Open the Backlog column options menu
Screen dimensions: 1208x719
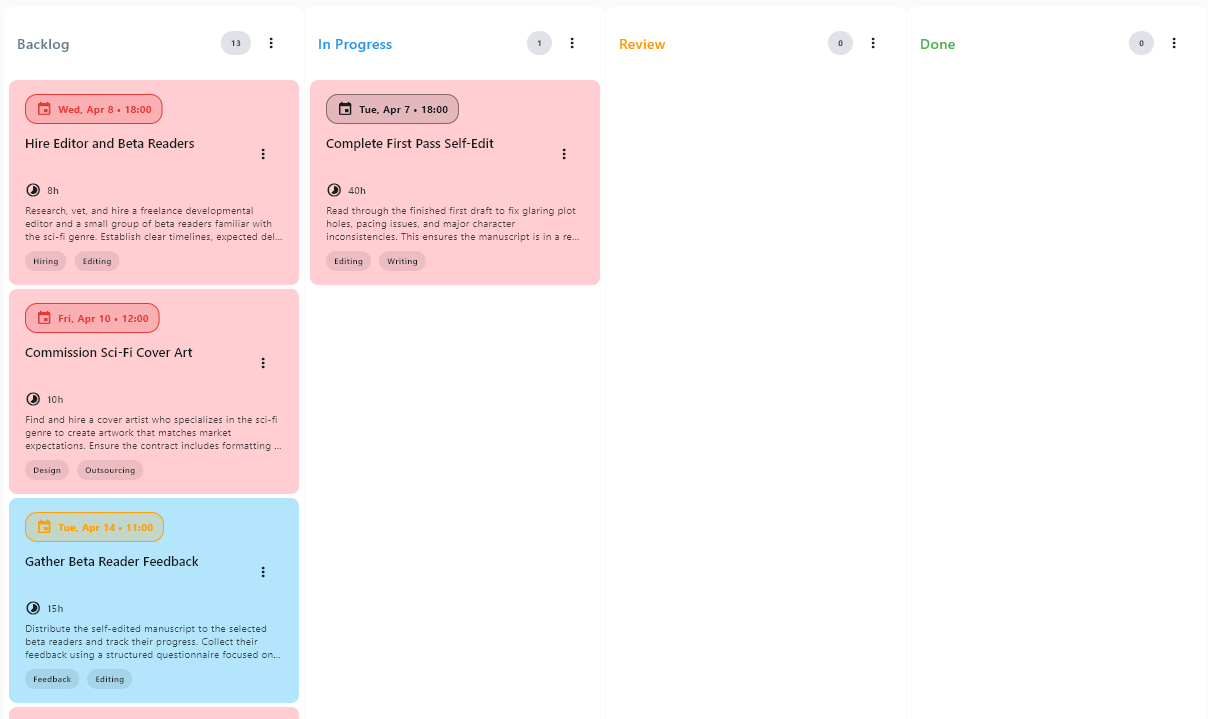(x=271, y=43)
